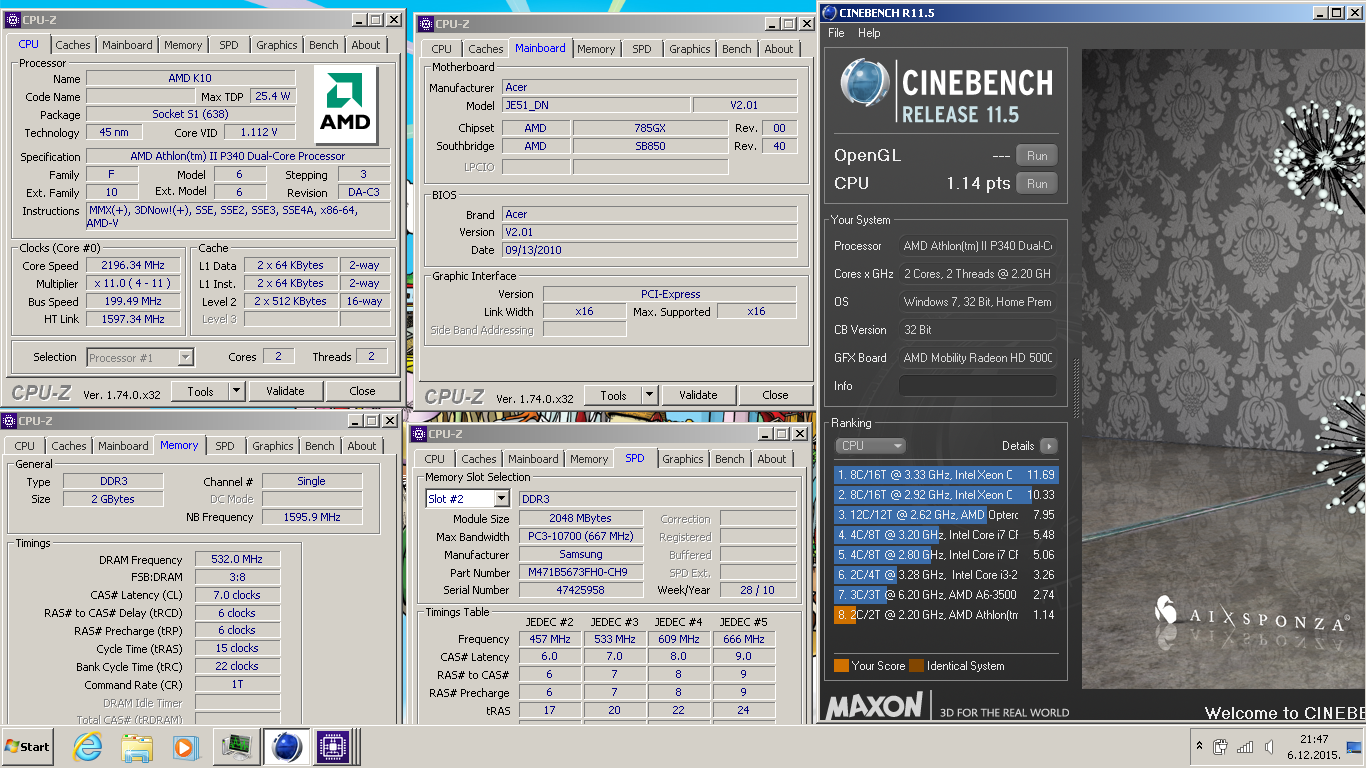Open the volume speaker tray icon

tap(1269, 746)
